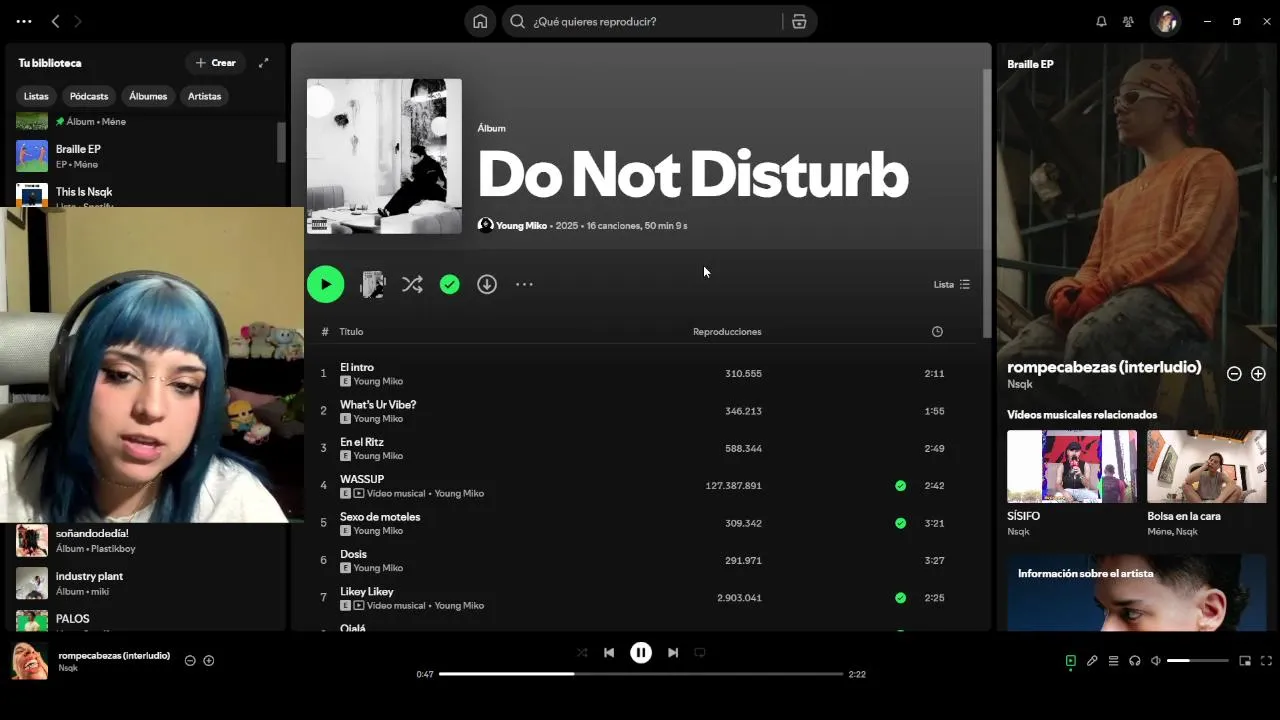Open album more options three dots
The image size is (1280, 720).
[x=524, y=285]
